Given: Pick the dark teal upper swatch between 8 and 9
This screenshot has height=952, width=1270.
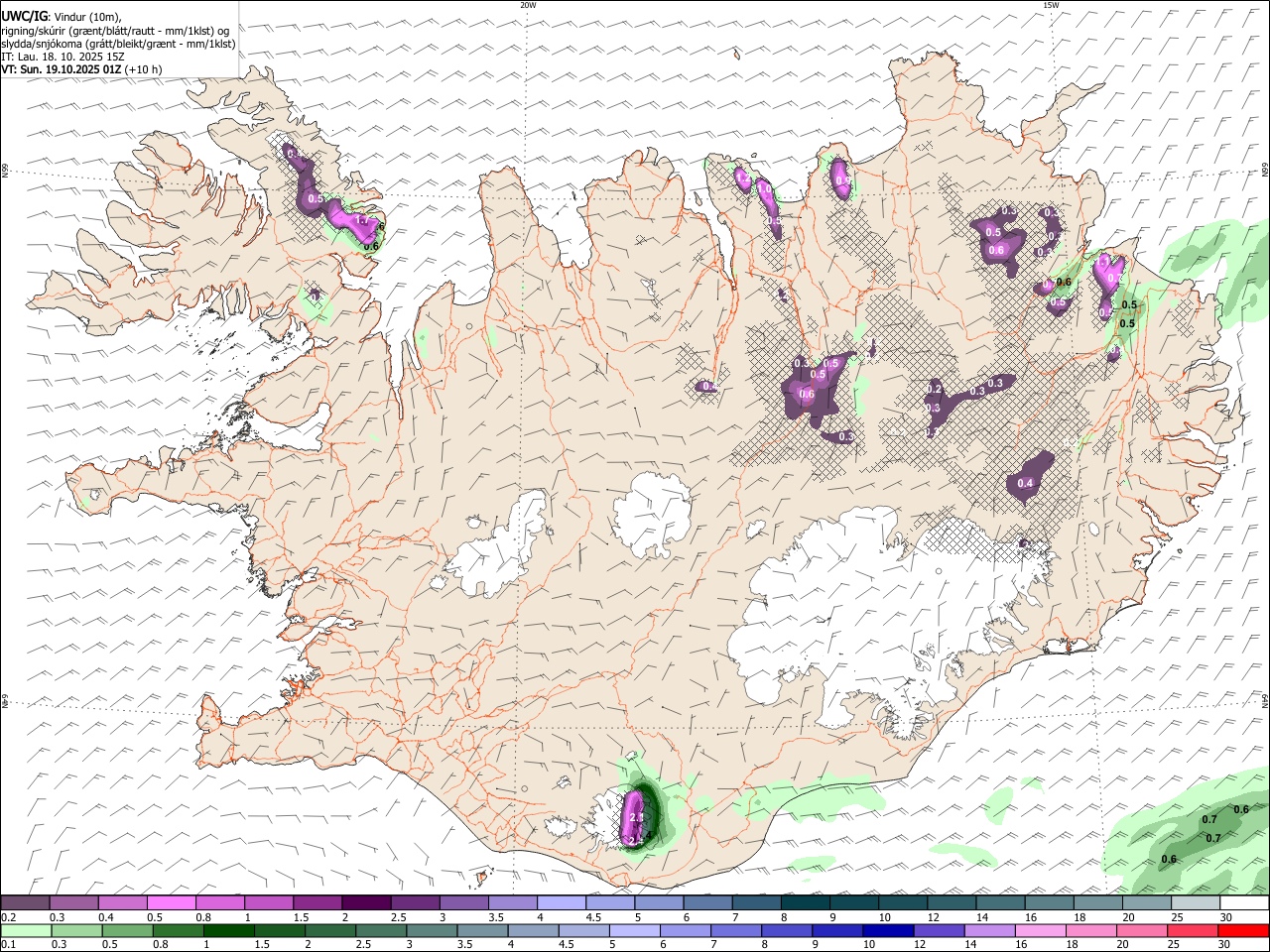Looking at the screenshot, I should click(x=805, y=902).
